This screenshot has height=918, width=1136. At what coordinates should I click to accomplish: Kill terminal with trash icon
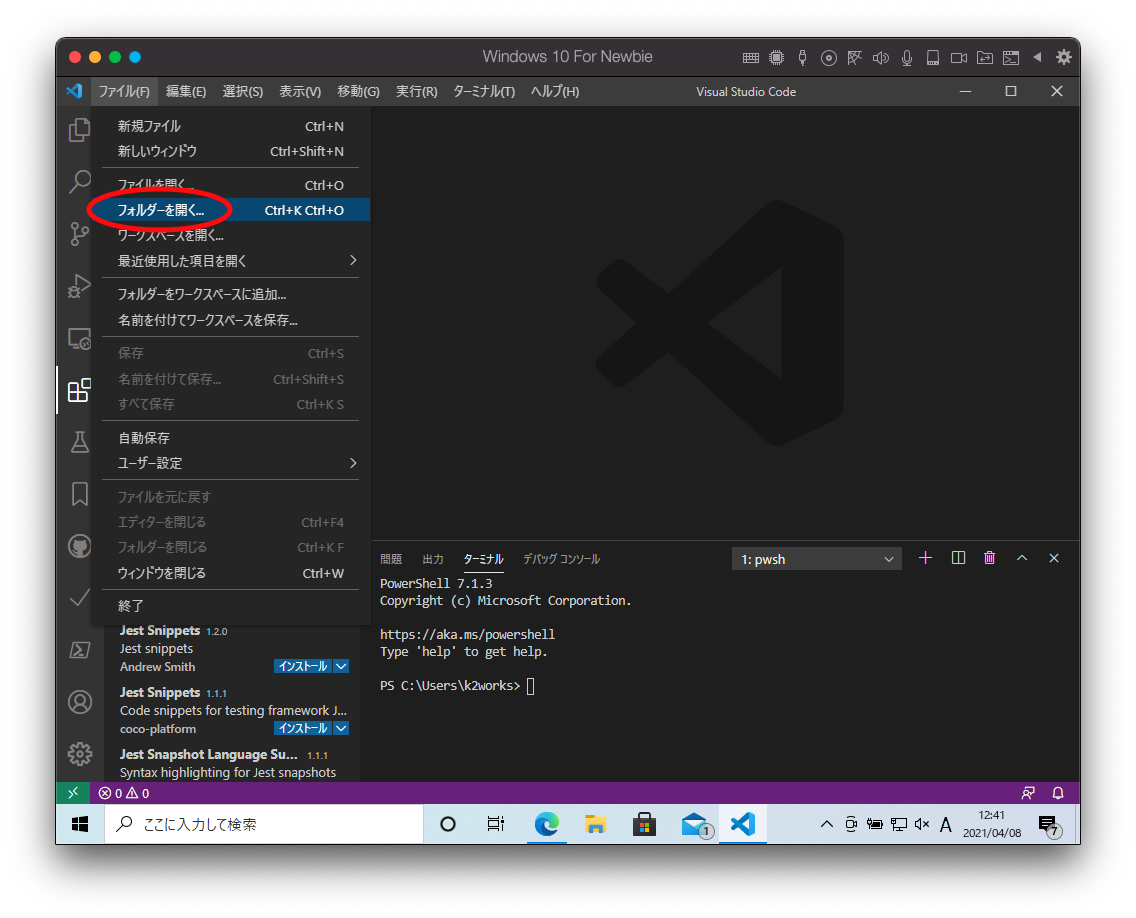[990, 558]
